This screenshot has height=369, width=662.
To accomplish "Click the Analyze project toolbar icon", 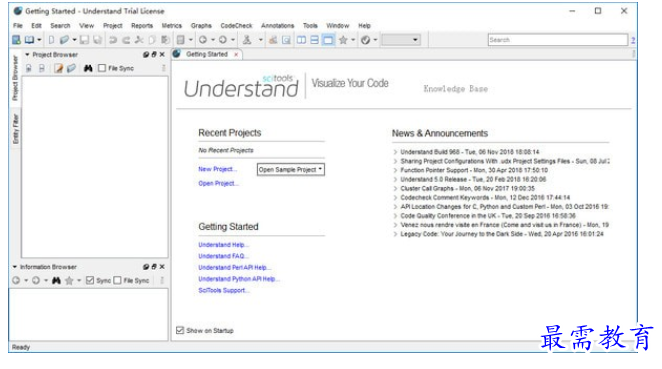I will [273, 40].
